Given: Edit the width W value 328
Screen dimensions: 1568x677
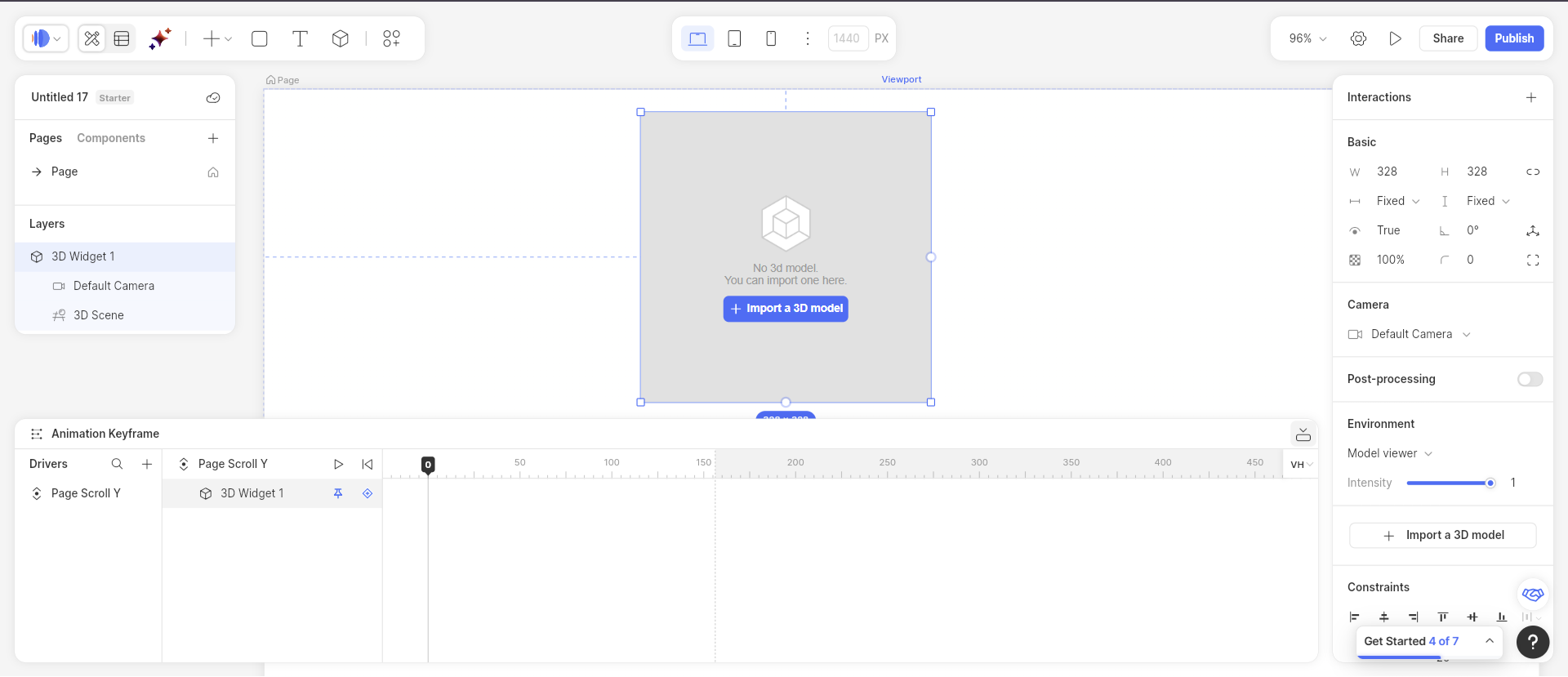Looking at the screenshot, I should (x=1388, y=171).
